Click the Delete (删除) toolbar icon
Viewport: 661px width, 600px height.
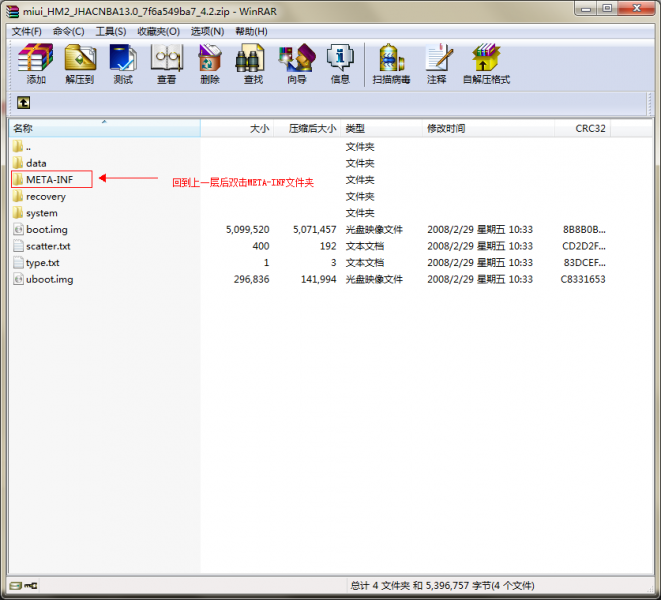click(x=210, y=64)
